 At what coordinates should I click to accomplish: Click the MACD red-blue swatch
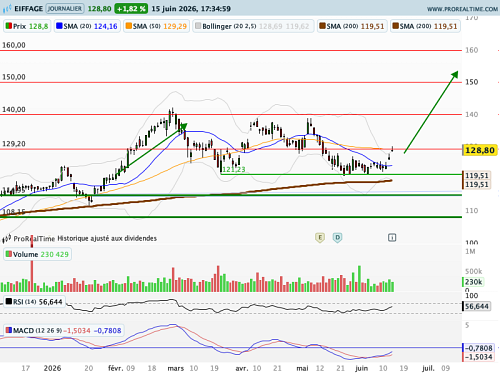point(9,330)
